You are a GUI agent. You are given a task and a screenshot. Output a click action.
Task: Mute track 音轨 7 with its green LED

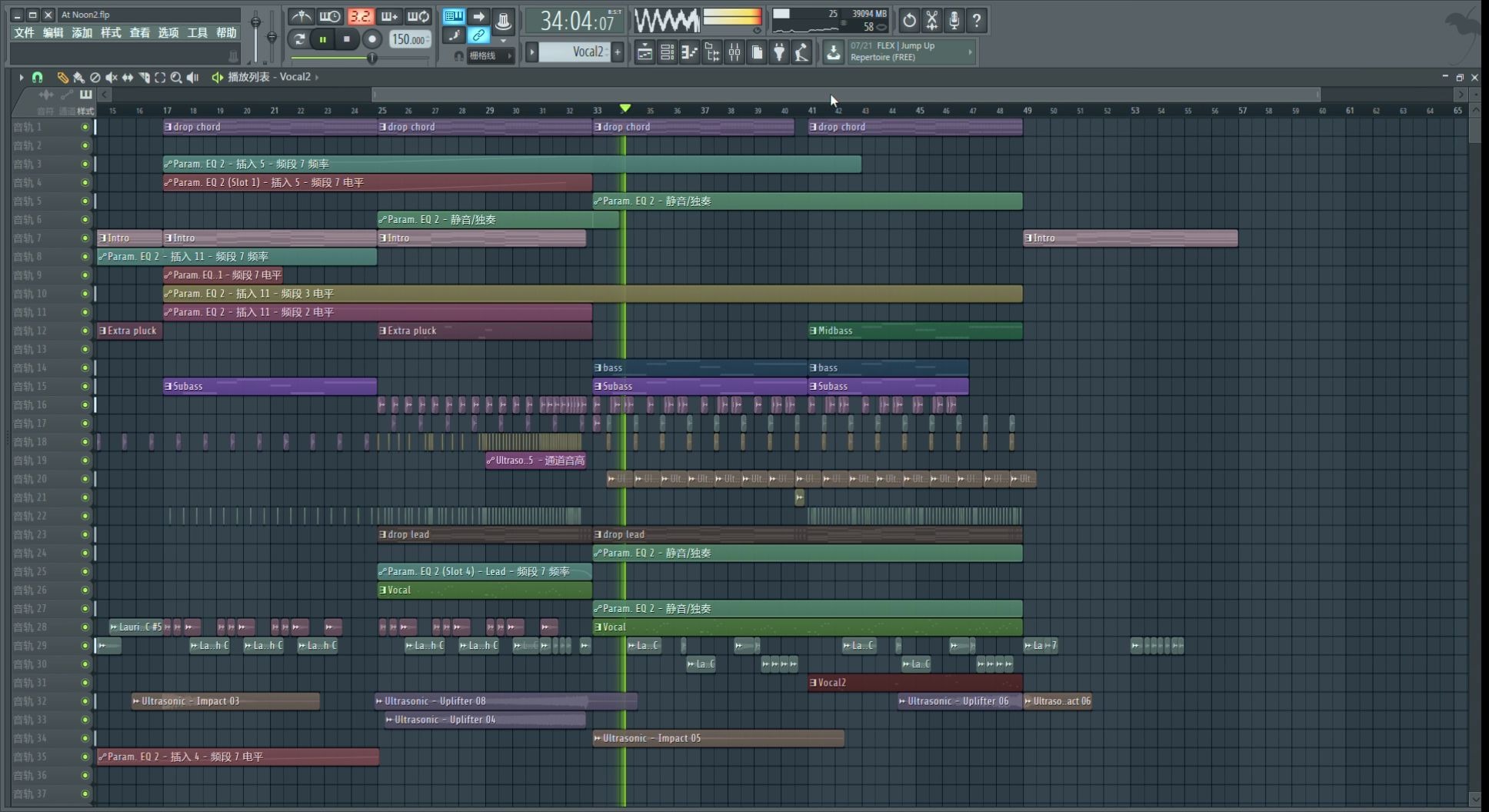click(85, 238)
